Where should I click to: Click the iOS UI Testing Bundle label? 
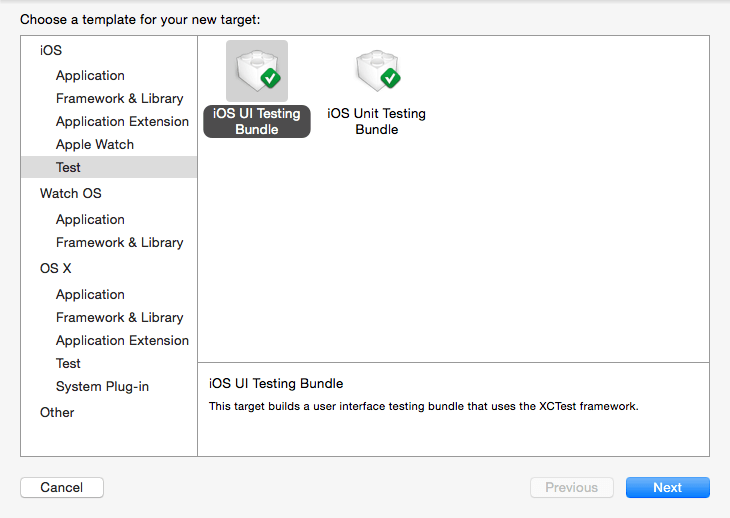[257, 121]
